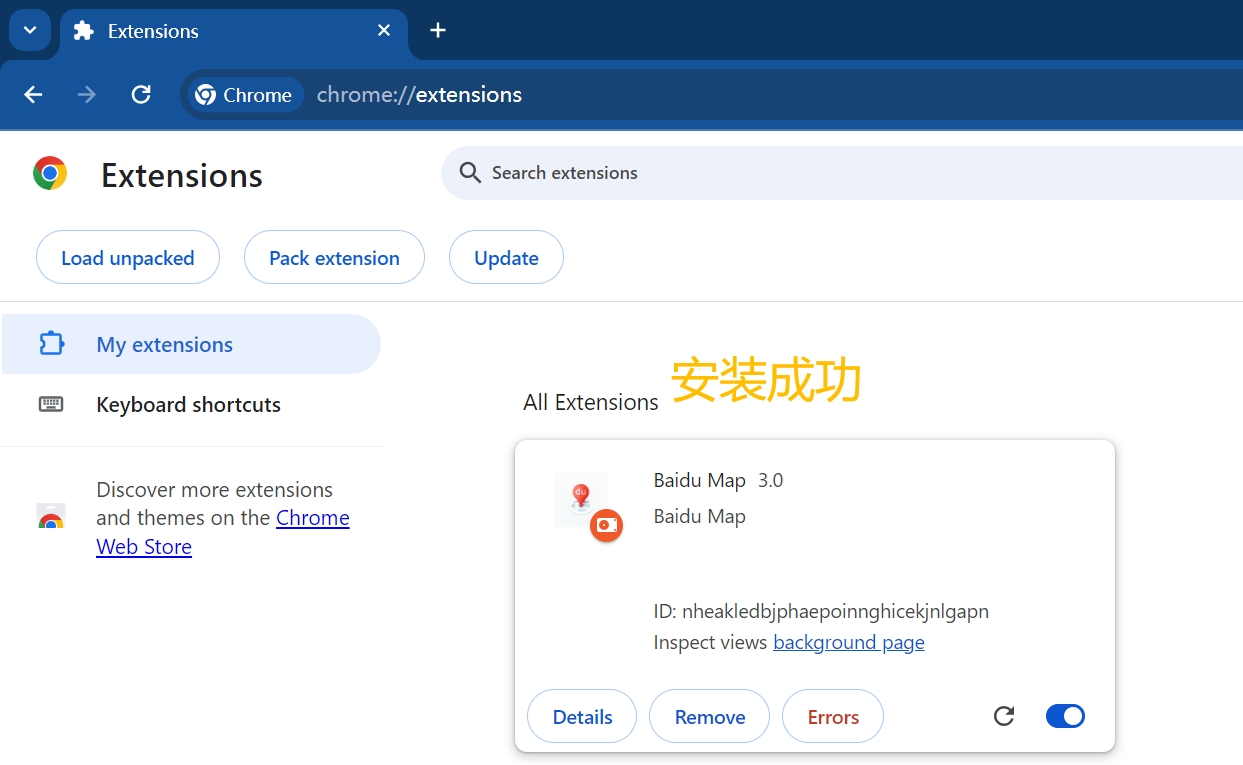Image resolution: width=1243 pixels, height=765 pixels.
Task: Click the Extensions page title
Action: 182,175
